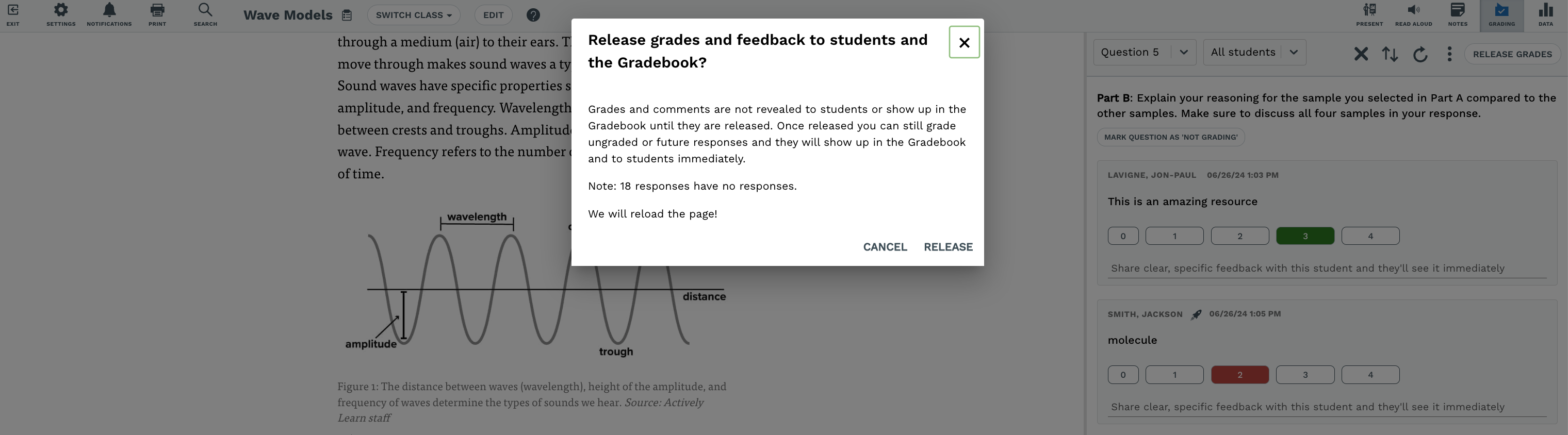The image size is (1568, 435).
Task: Select score 3 for Smith, Jackson
Action: point(1305,375)
